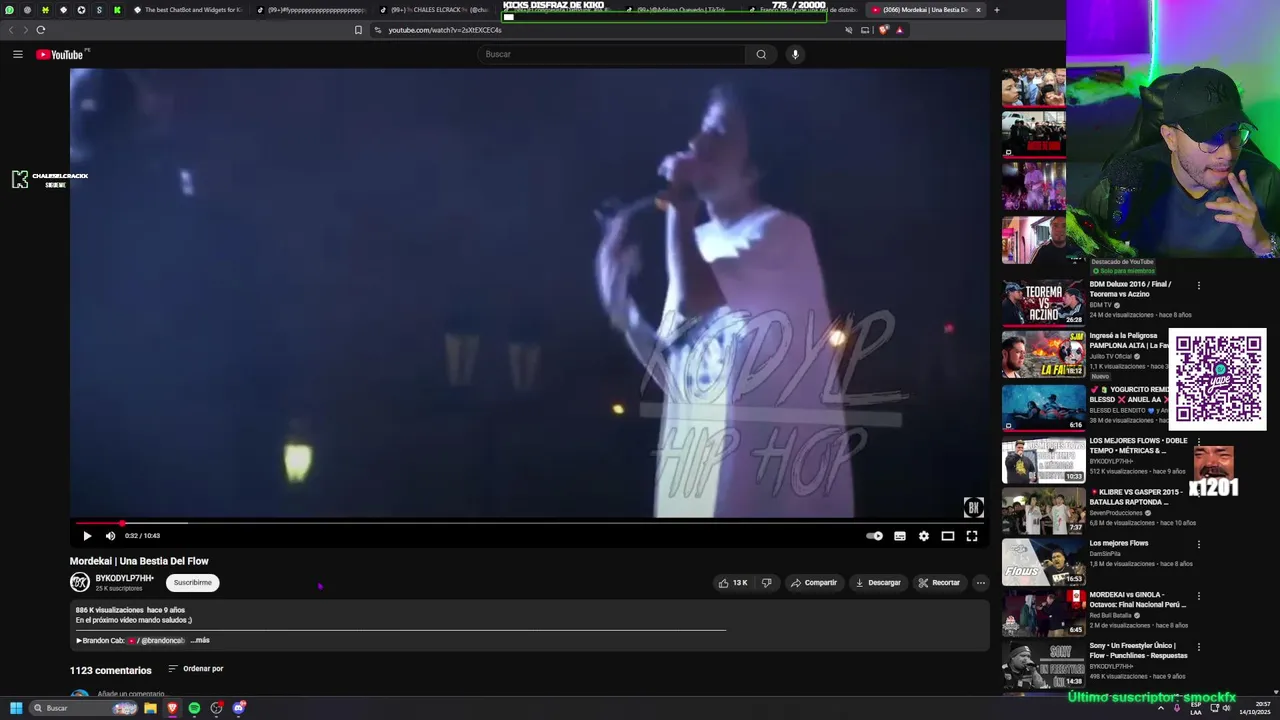Open options menu for BDM Deluxe 2016 video
Screen dimensions: 1280x720
tap(1198, 286)
